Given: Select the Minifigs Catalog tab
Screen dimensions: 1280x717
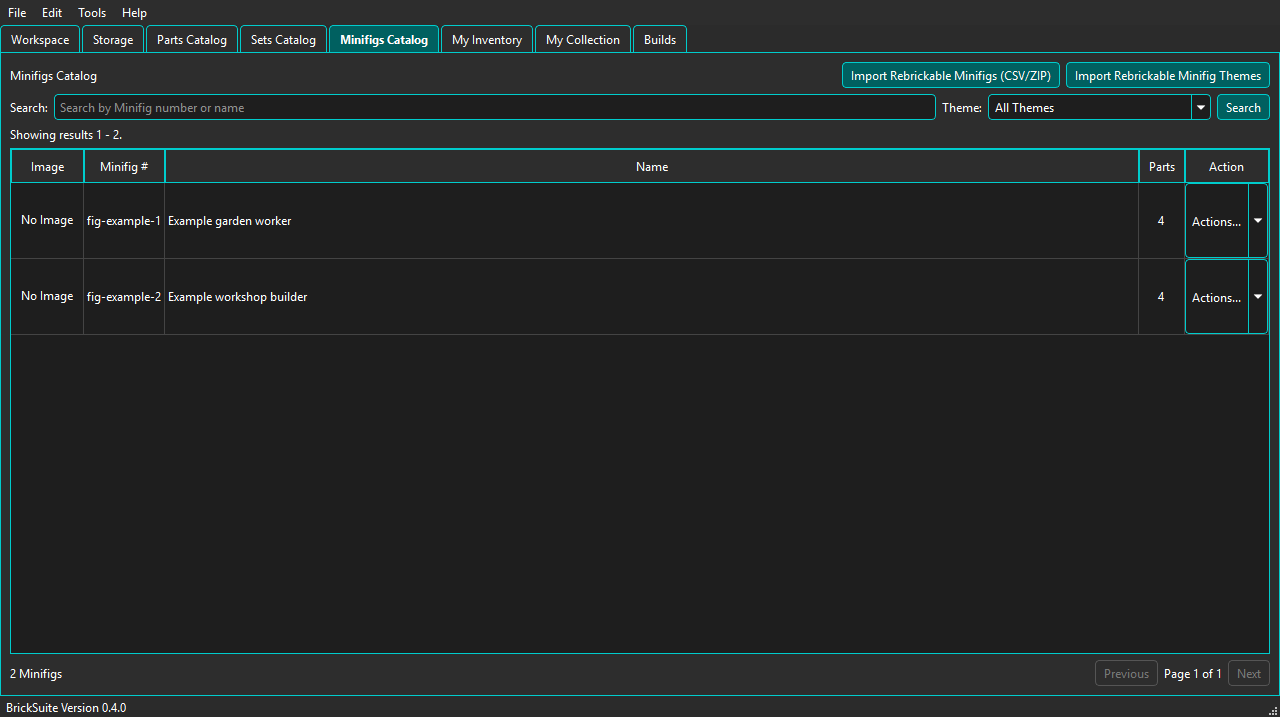Looking at the screenshot, I should [x=384, y=40].
